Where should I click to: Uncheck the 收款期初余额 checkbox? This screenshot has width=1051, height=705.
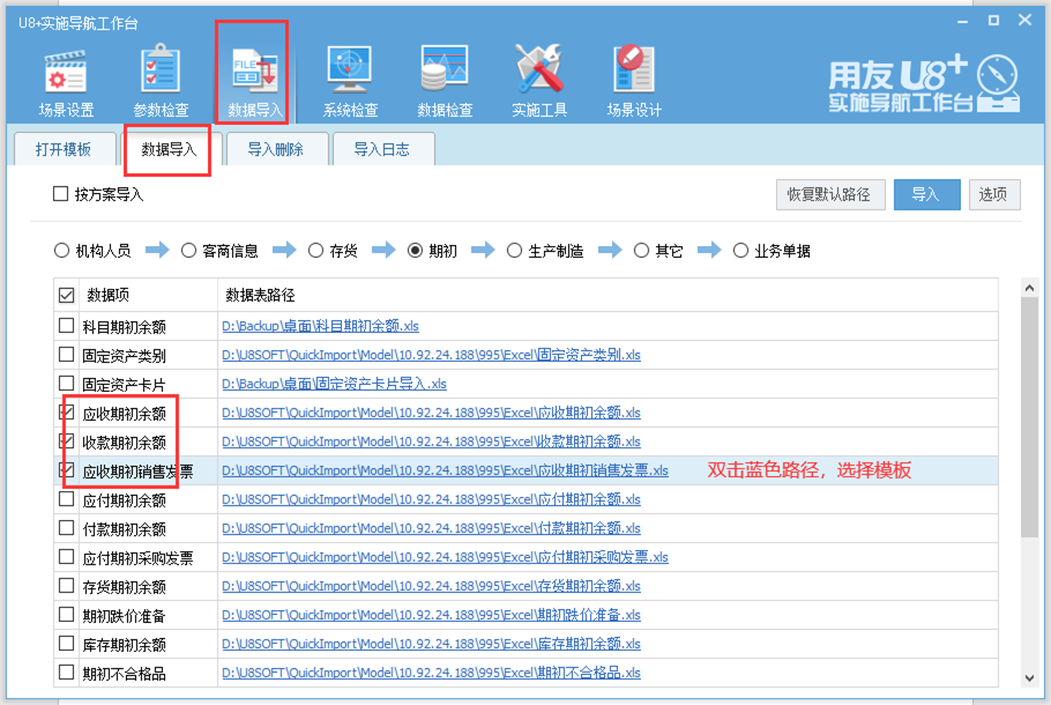(x=66, y=441)
